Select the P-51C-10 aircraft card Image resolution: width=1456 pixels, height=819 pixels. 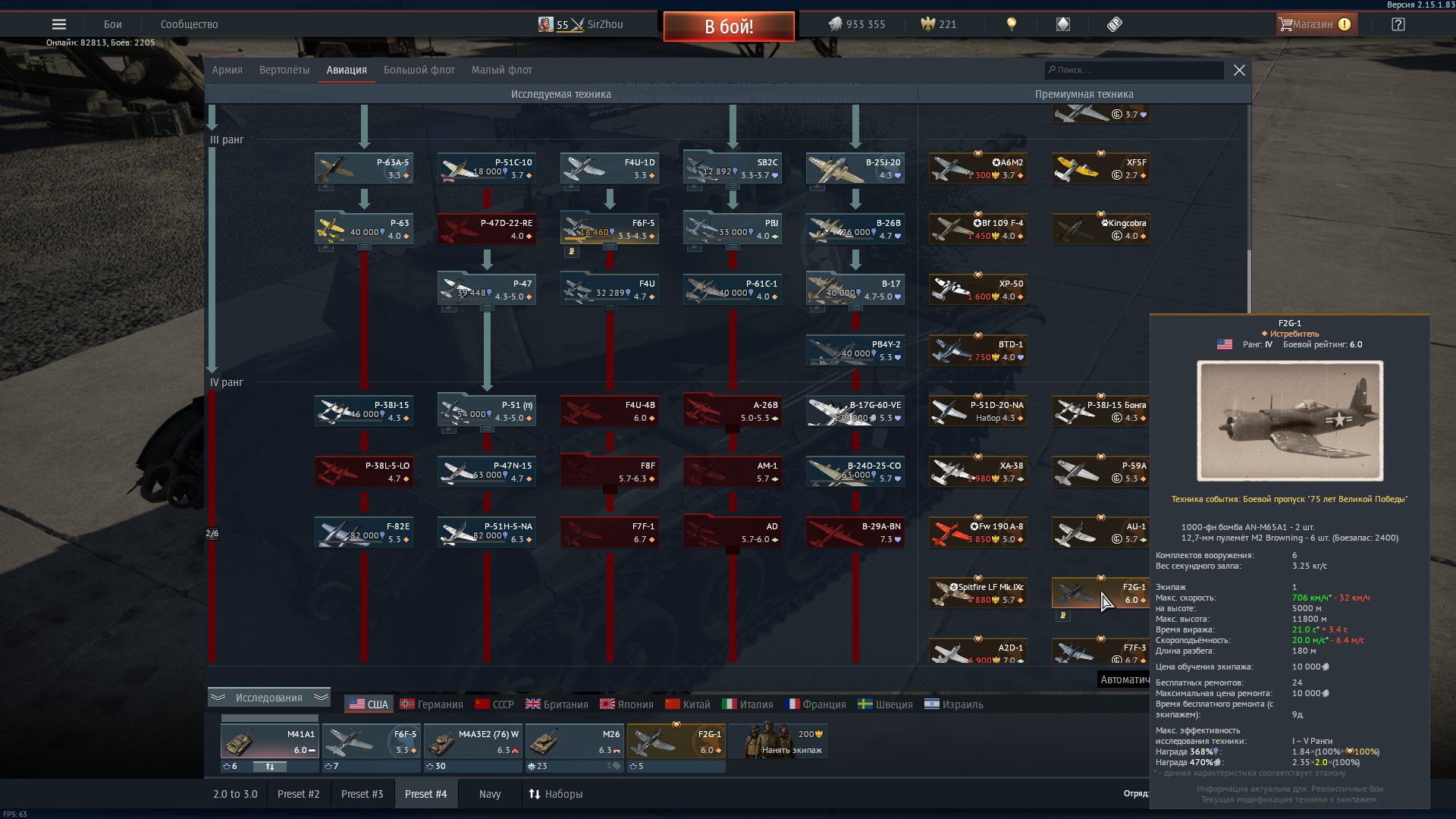(487, 168)
